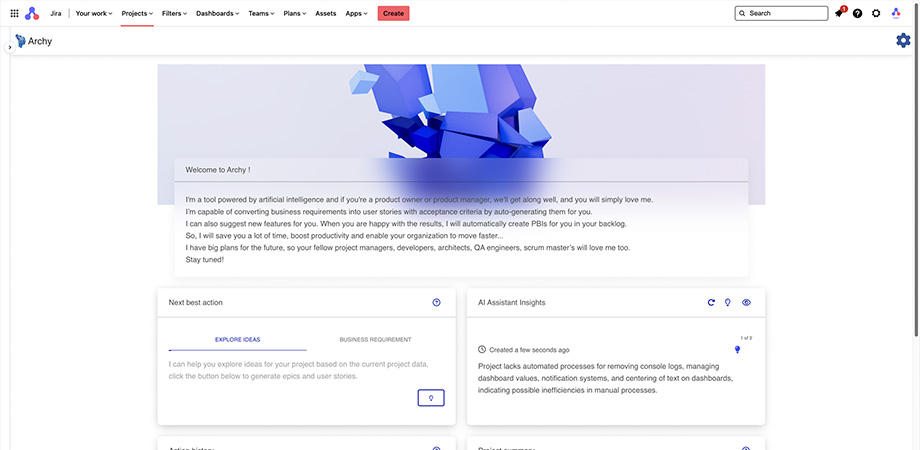Open the Jira settings gear in top bar

[x=876, y=13]
